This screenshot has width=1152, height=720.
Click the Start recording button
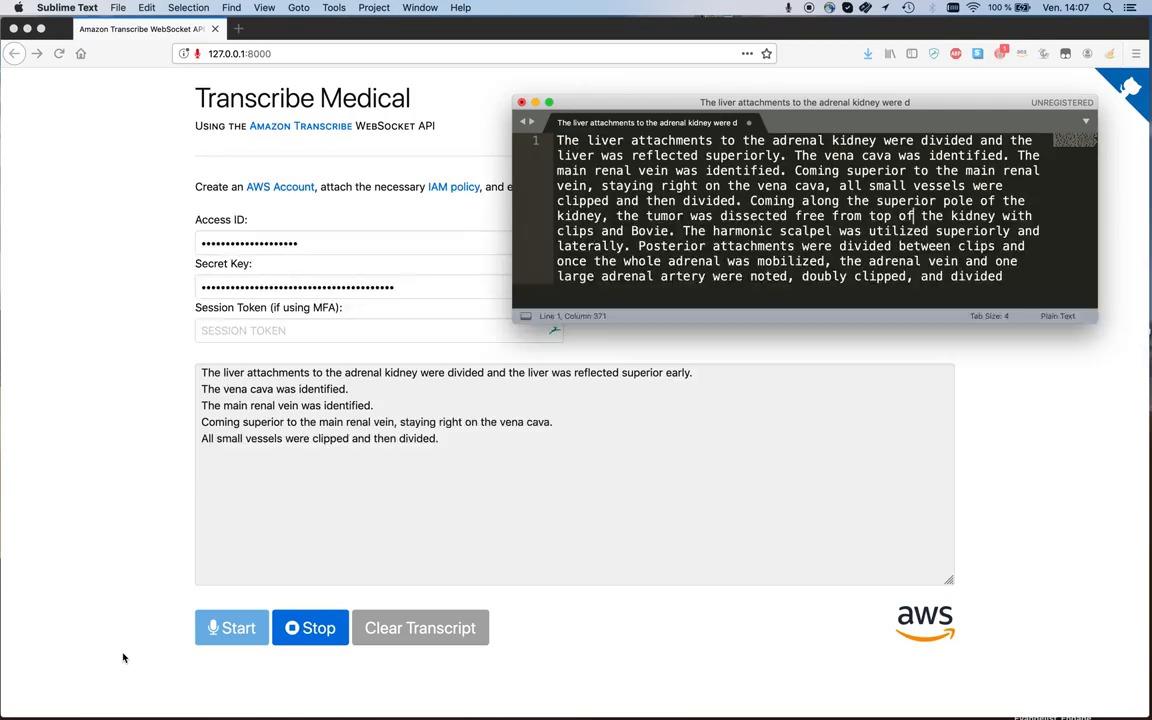[231, 627]
